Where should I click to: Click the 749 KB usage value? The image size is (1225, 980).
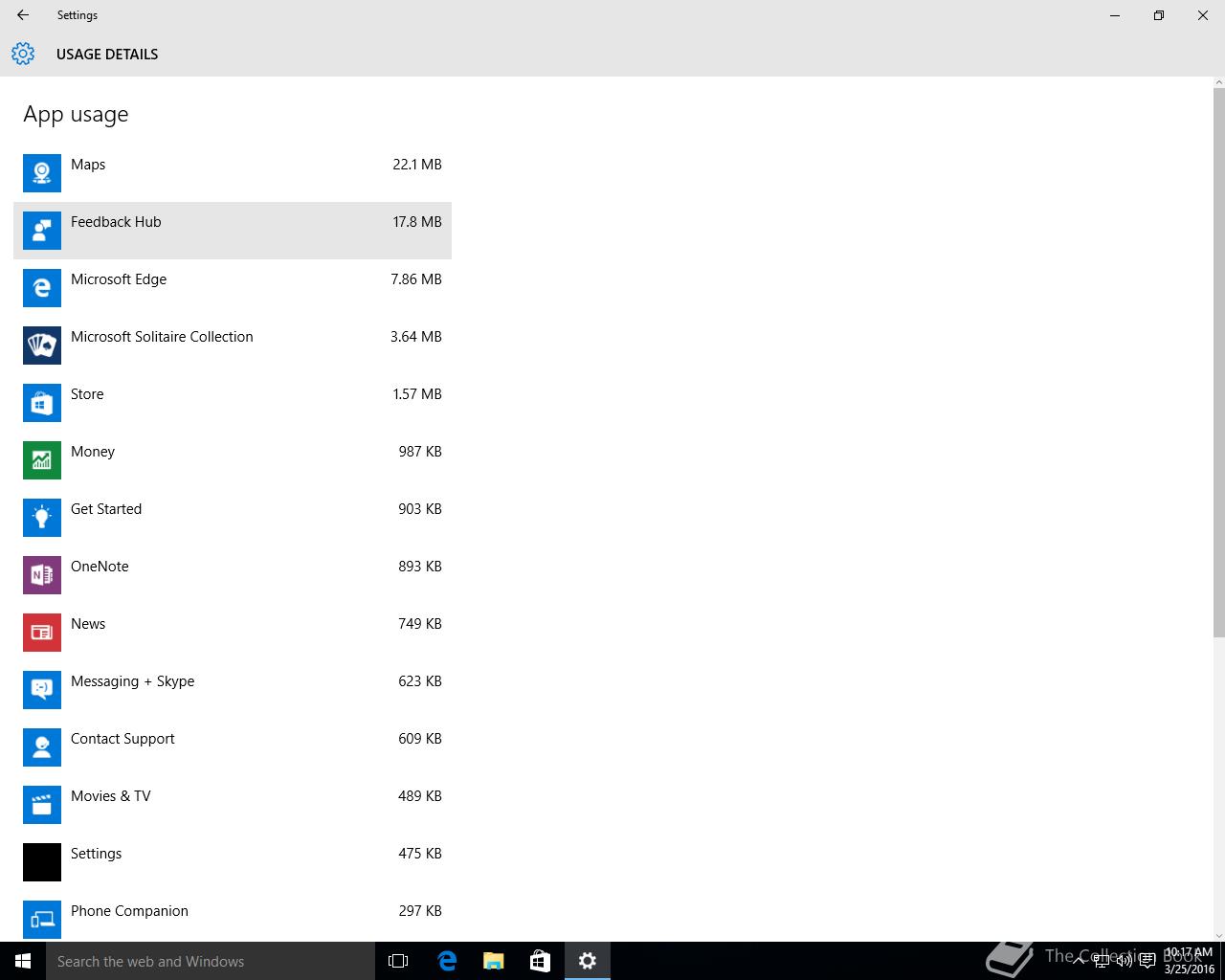tap(420, 624)
